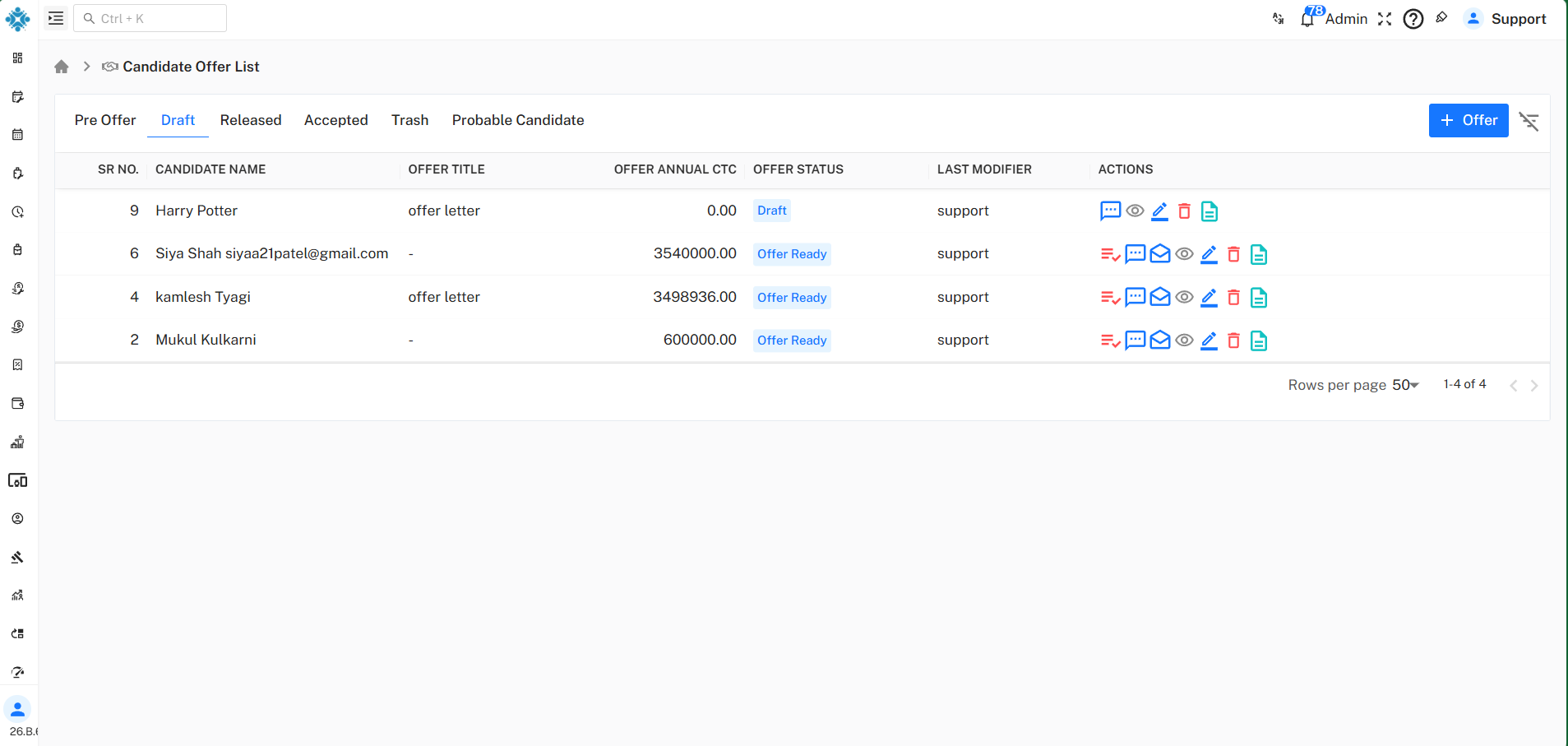This screenshot has width=1568, height=746.
Task: Switch to the Probable Candidate tab
Action: (x=518, y=120)
